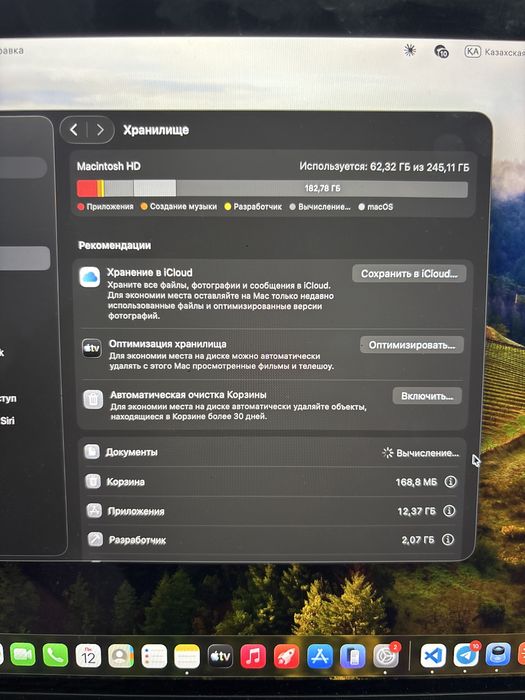Open the Phone app in the Dock
The width and height of the screenshot is (525, 700).
click(x=55, y=655)
